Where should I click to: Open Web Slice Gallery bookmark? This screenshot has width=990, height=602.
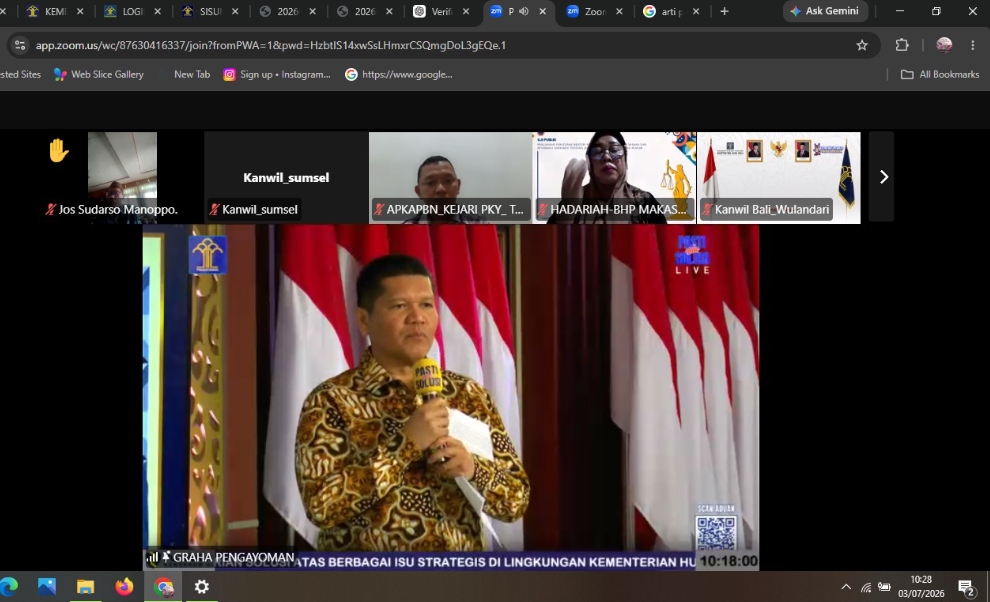pyautogui.click(x=99, y=75)
